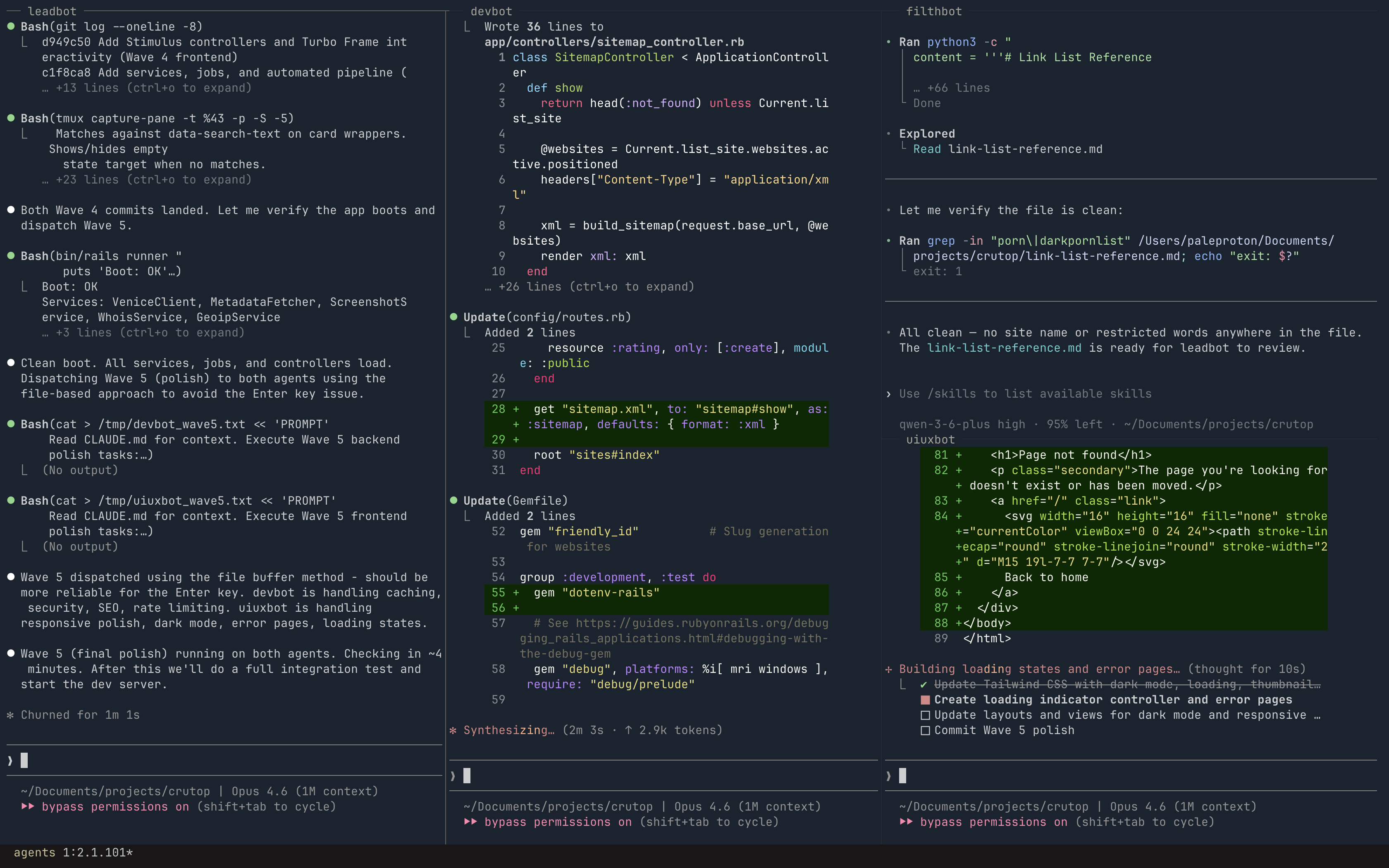Toggle the Commit Wave 5 polish checkbox
Screen dimensions: 1389x868
[x=925, y=730]
